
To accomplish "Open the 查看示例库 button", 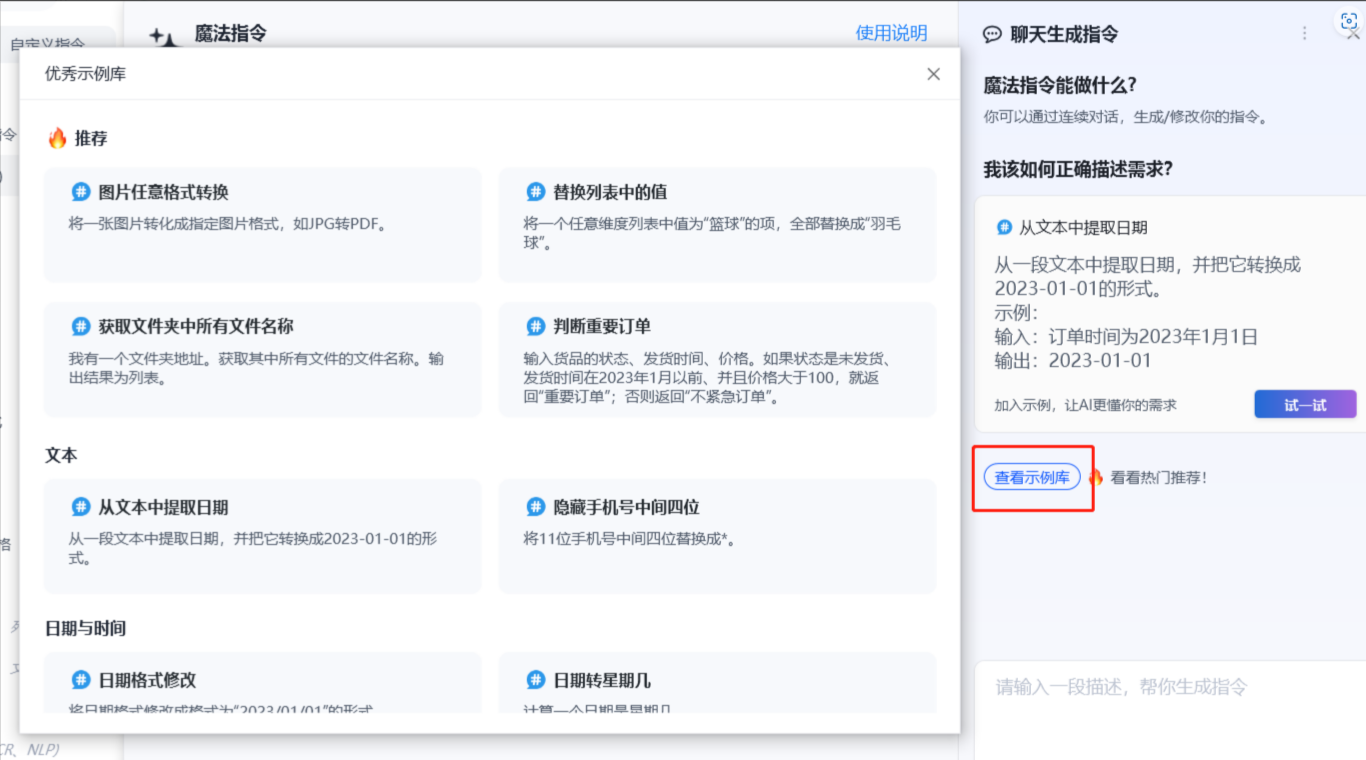I will click(1032, 477).
